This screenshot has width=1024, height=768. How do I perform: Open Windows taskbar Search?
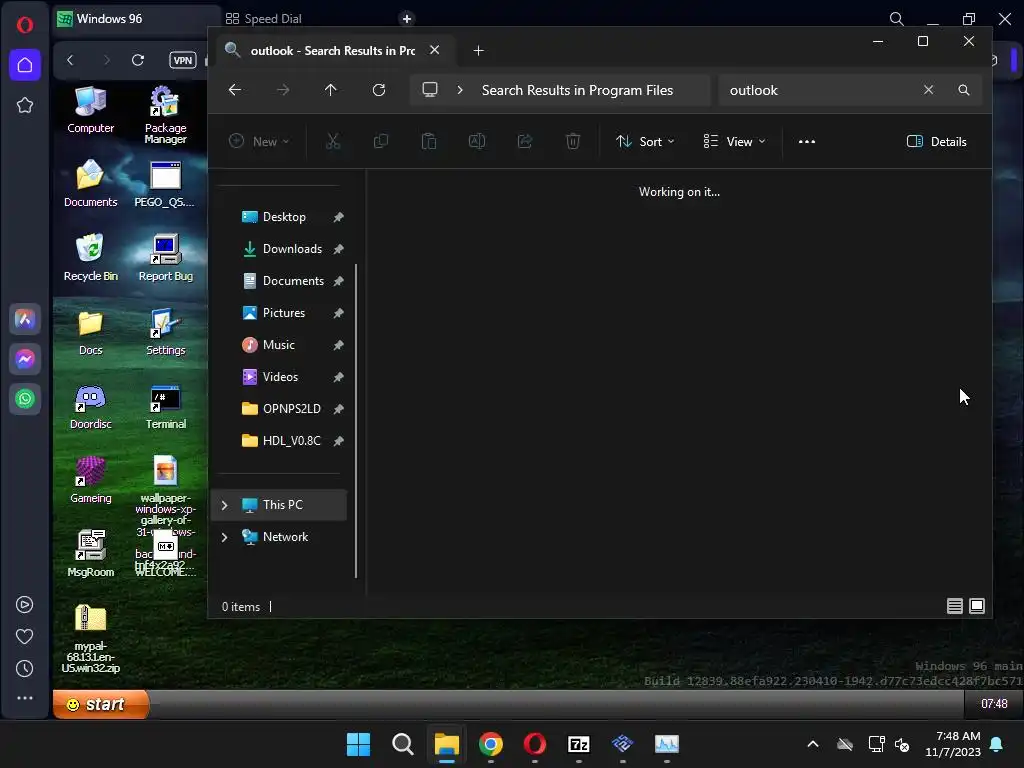pos(403,744)
